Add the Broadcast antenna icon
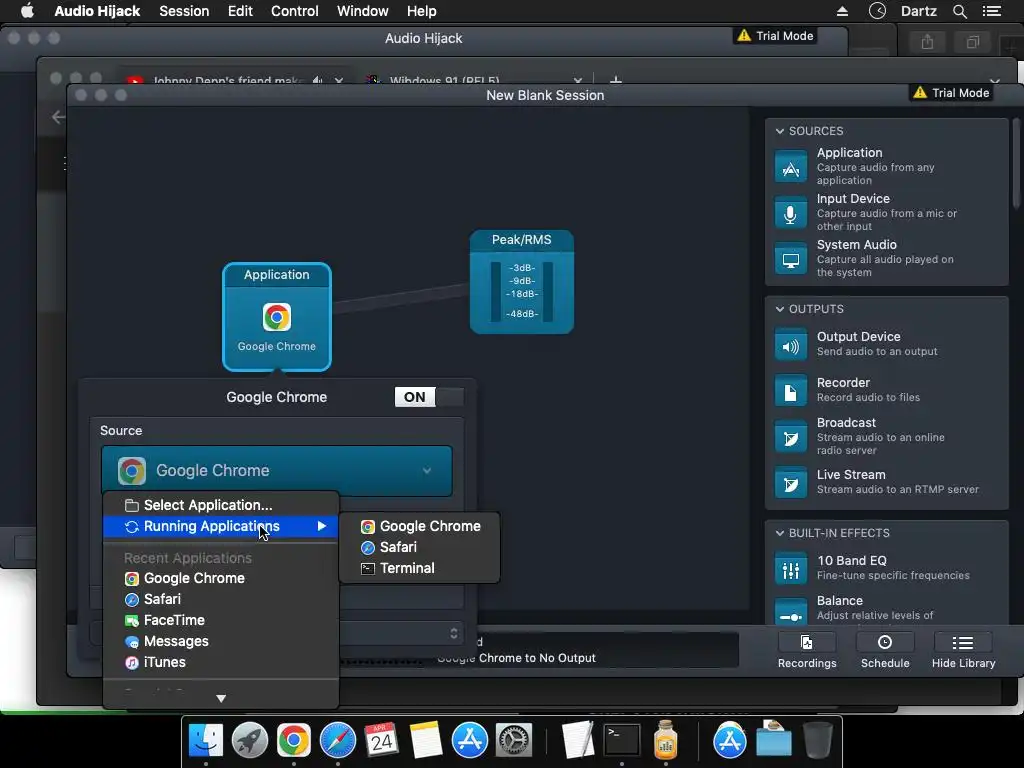Screen dimensions: 1024x768 pos(790,437)
